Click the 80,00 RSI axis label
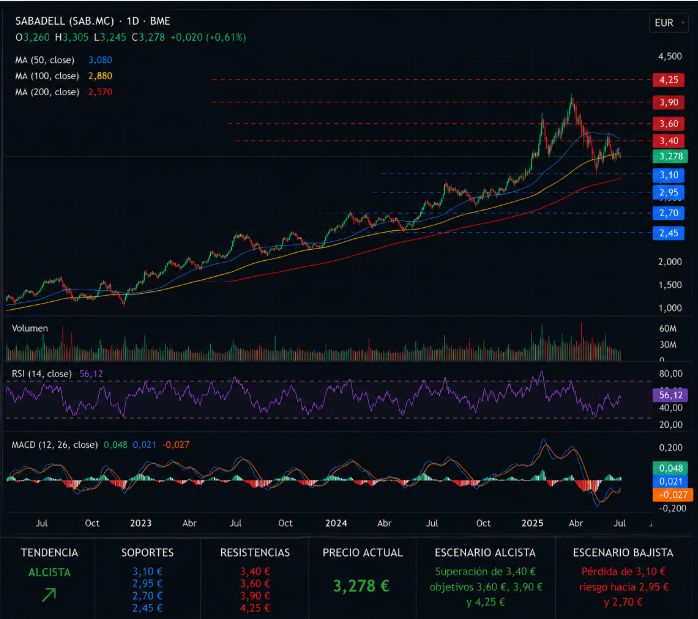This screenshot has width=698, height=619. click(x=671, y=374)
